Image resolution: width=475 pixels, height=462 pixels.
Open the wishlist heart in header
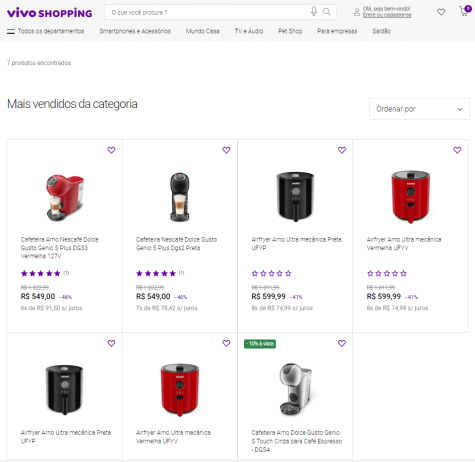441,12
